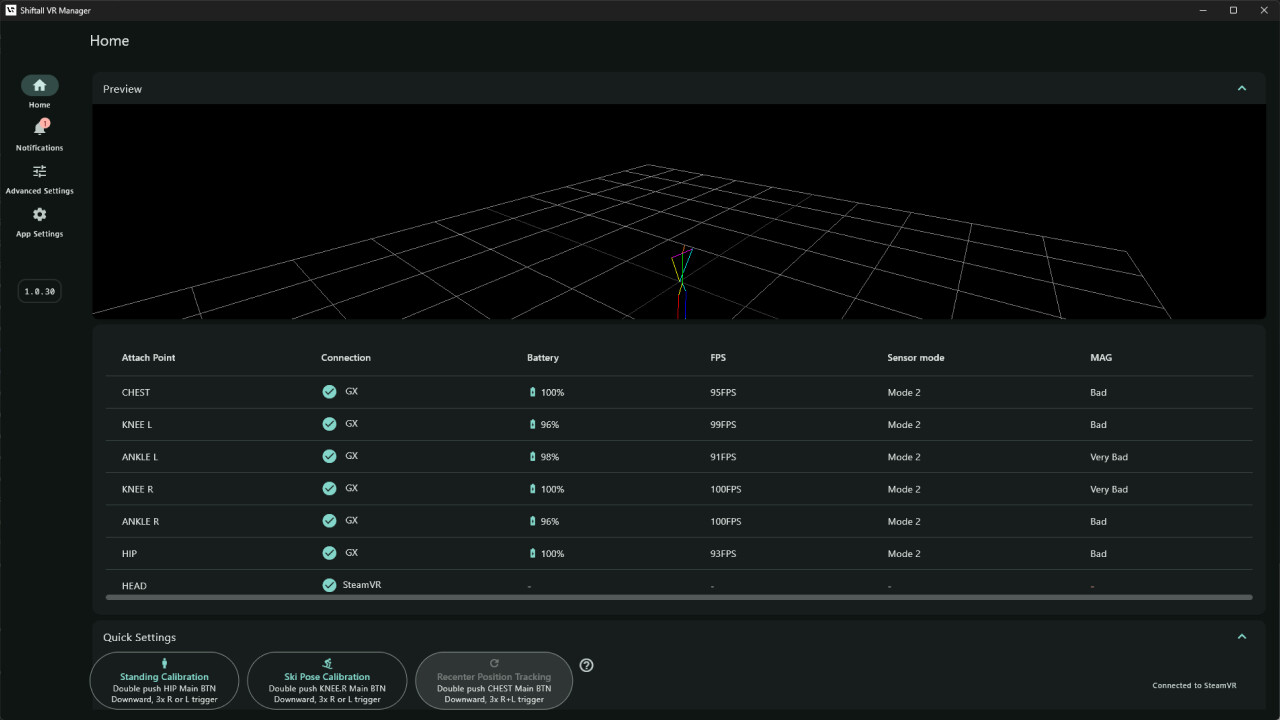Select the Home icon in the sidebar
Image resolution: width=1280 pixels, height=720 pixels.
[39, 85]
